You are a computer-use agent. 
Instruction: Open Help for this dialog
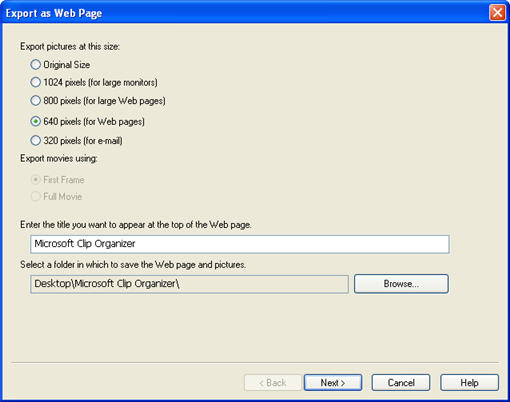(x=470, y=383)
